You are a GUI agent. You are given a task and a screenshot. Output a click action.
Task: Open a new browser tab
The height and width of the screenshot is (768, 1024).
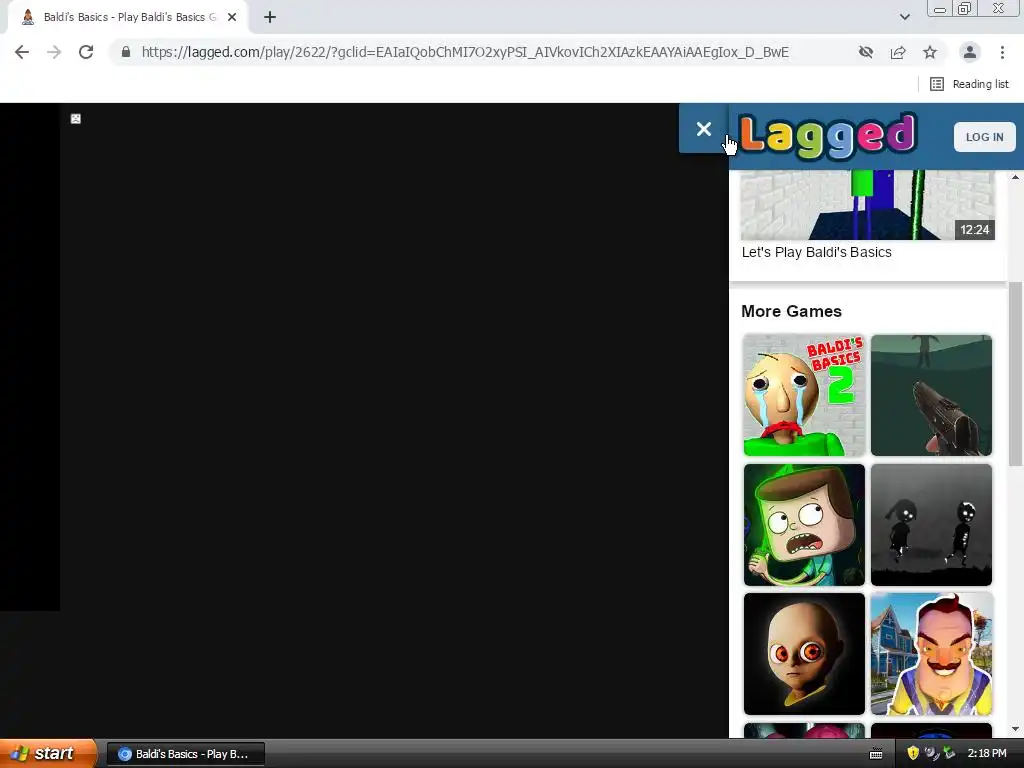coord(270,18)
